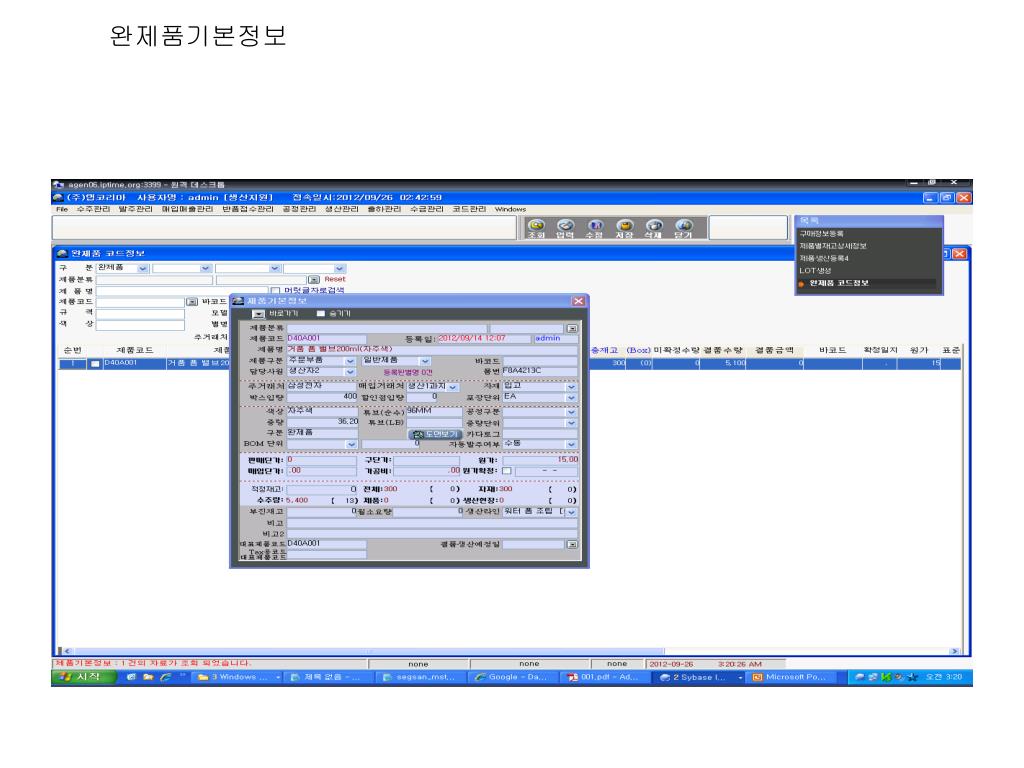Open the 발주관리 menu
This screenshot has width=1024, height=768.
(135, 209)
